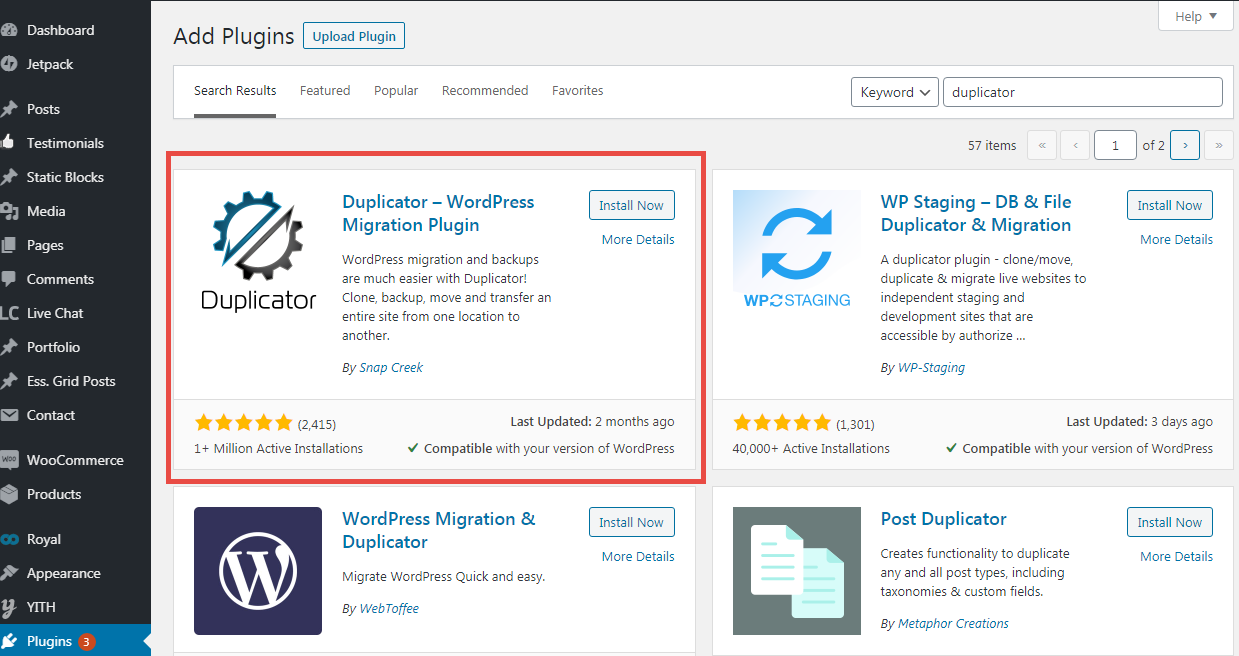Open the Comments bubble icon
1239x656 pixels.
[8, 279]
